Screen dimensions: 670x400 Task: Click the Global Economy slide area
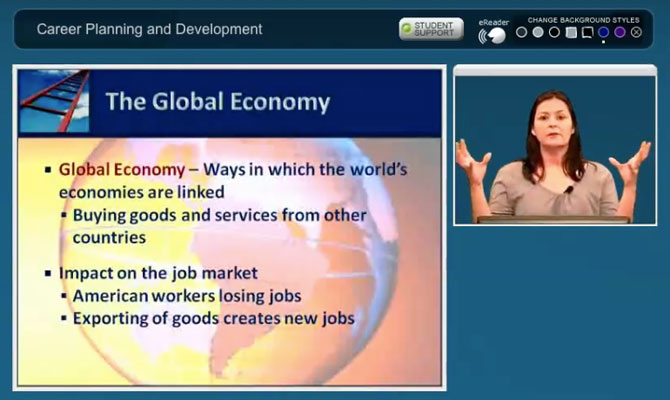click(229, 227)
